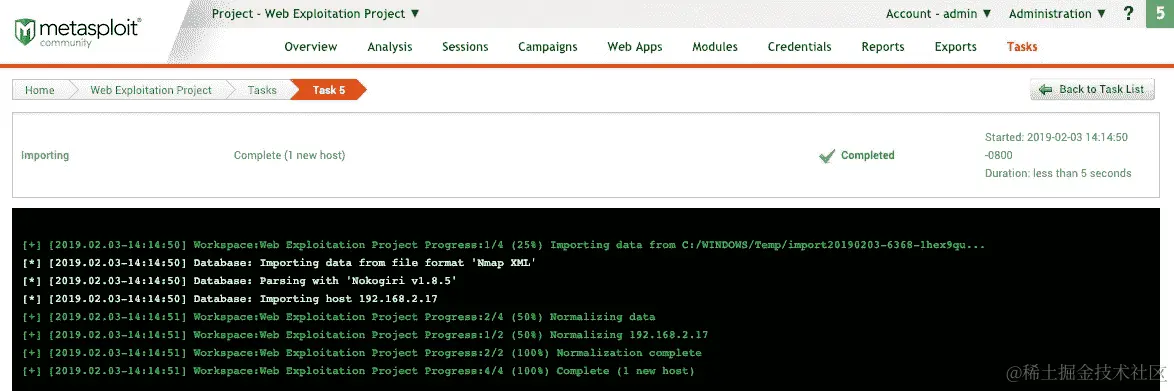
Task: Open the Credentials tab
Action: click(800, 46)
